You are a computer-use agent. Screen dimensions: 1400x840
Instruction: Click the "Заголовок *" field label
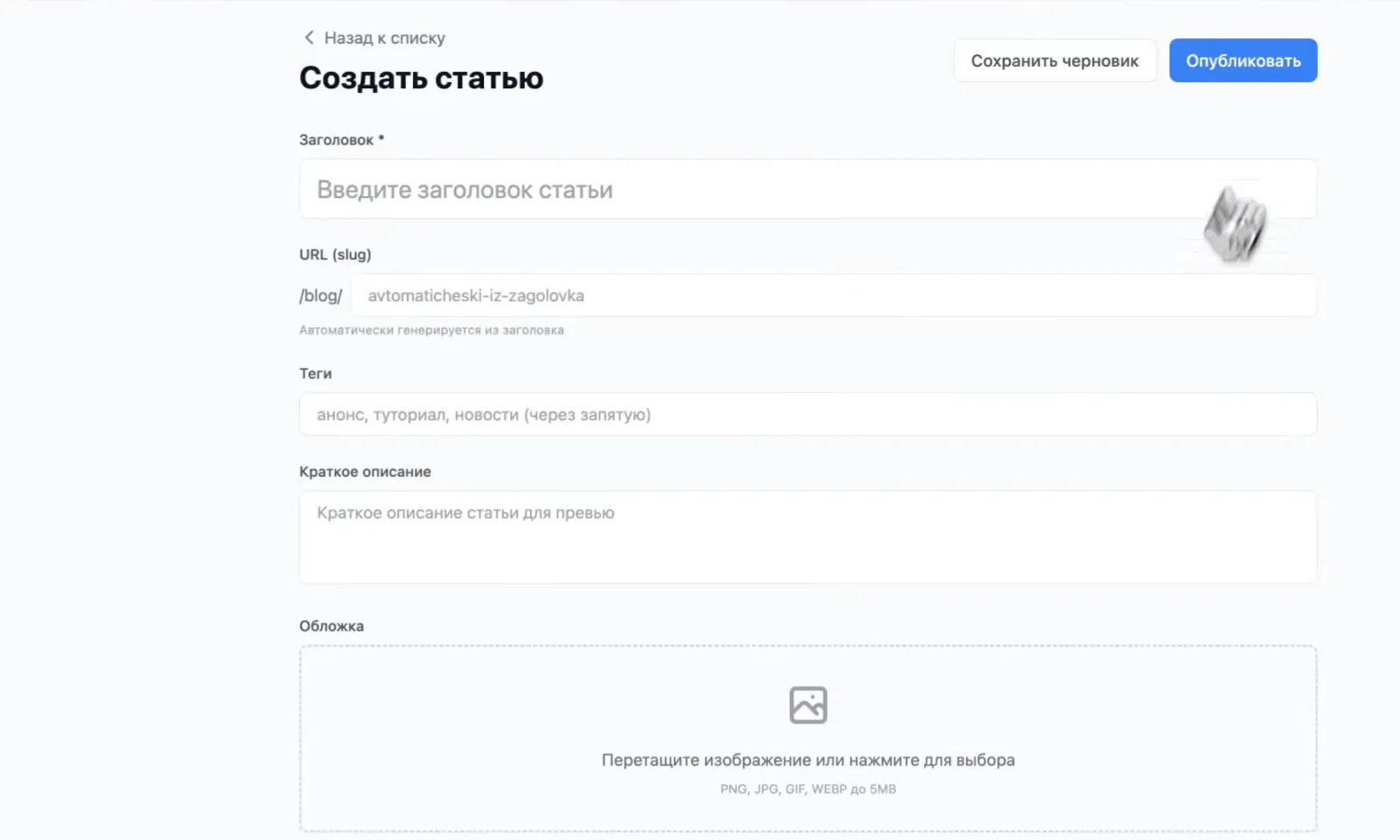coord(341,140)
